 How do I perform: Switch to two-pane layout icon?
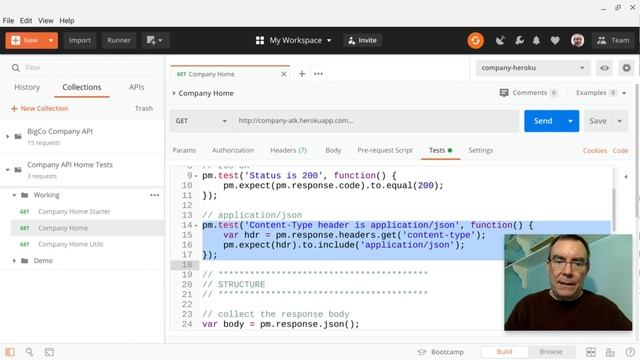(591, 352)
